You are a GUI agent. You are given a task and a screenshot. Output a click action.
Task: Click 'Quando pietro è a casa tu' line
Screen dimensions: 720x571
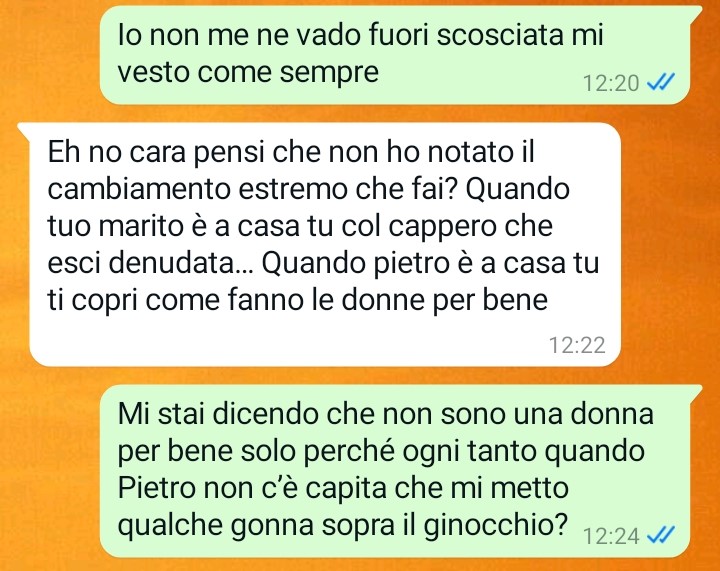pyautogui.click(x=432, y=263)
